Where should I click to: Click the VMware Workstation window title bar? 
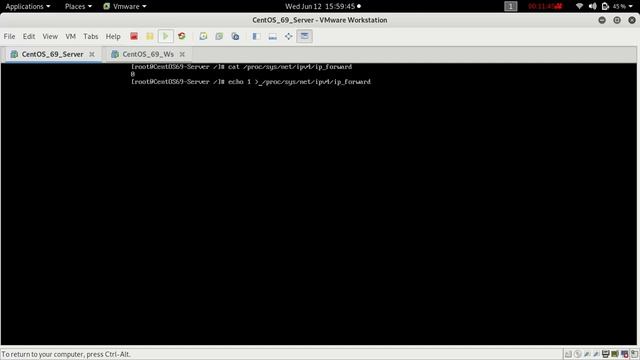click(320, 20)
